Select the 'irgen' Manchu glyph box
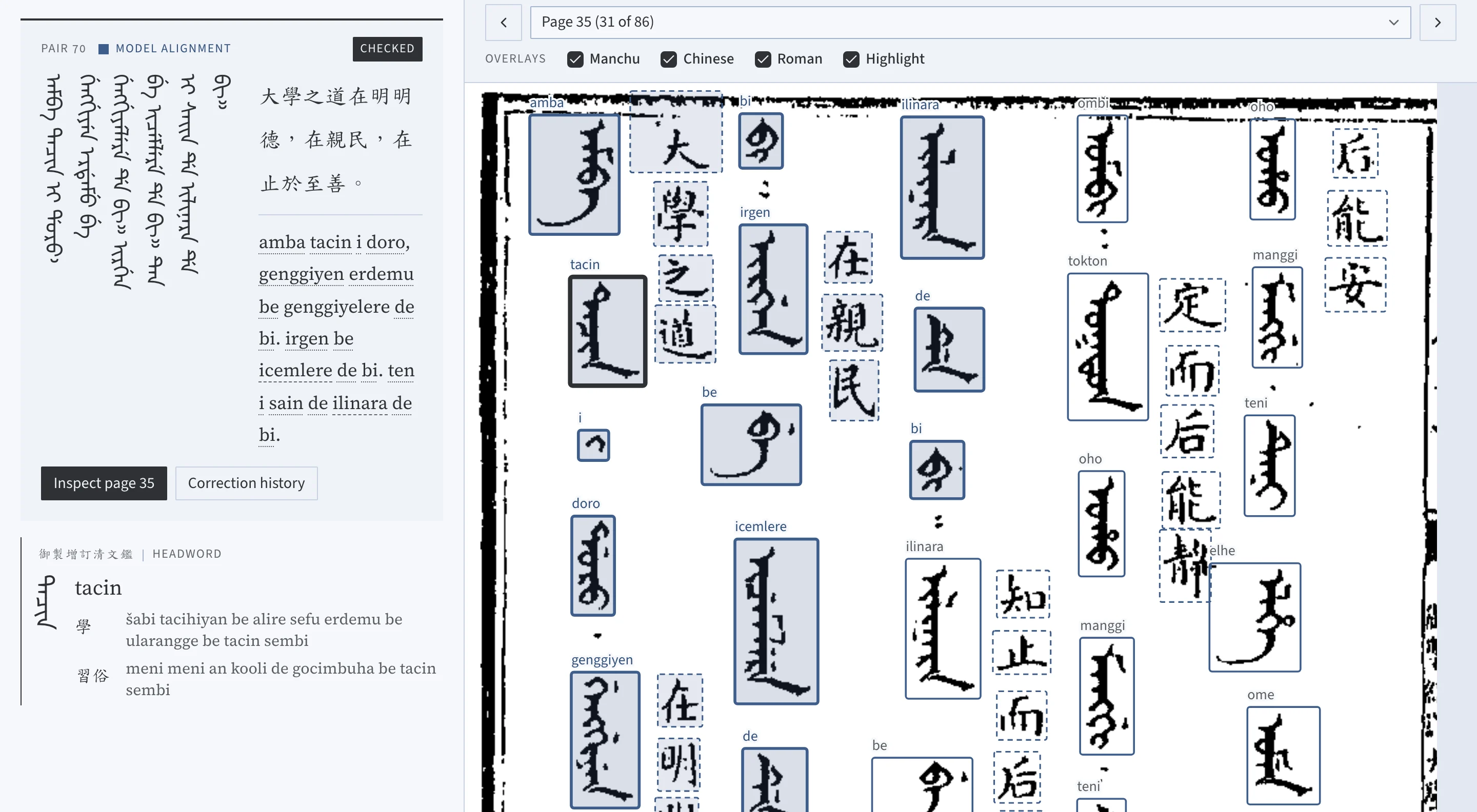This screenshot has width=1477, height=812. [773, 289]
